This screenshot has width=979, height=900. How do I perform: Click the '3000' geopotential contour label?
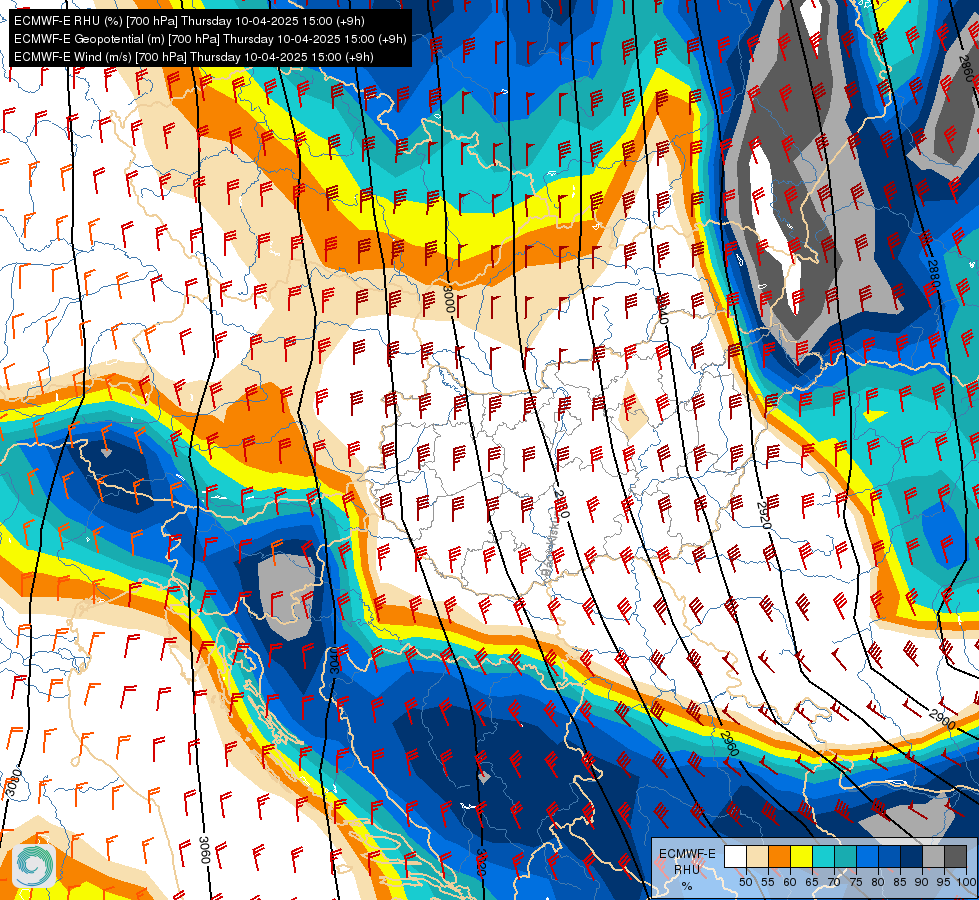tap(448, 298)
